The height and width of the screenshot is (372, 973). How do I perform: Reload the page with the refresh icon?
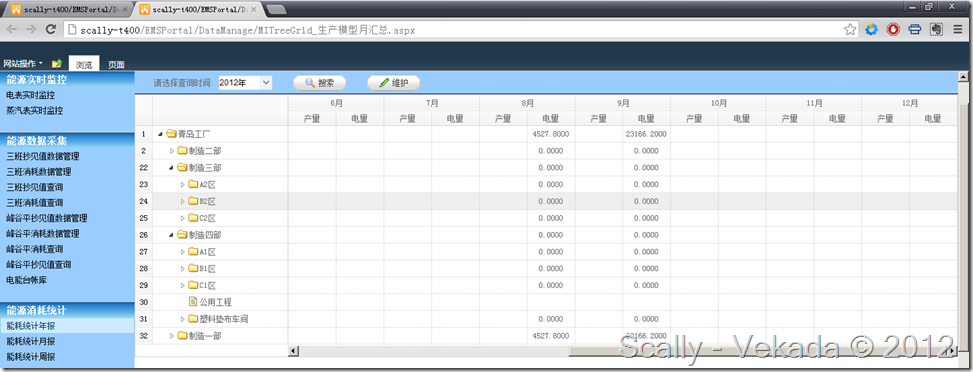click(x=51, y=29)
